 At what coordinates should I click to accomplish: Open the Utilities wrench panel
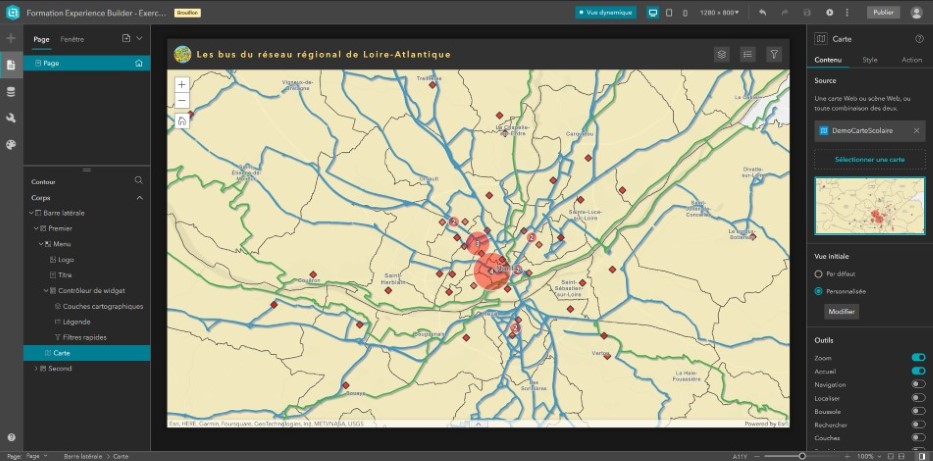(11, 118)
